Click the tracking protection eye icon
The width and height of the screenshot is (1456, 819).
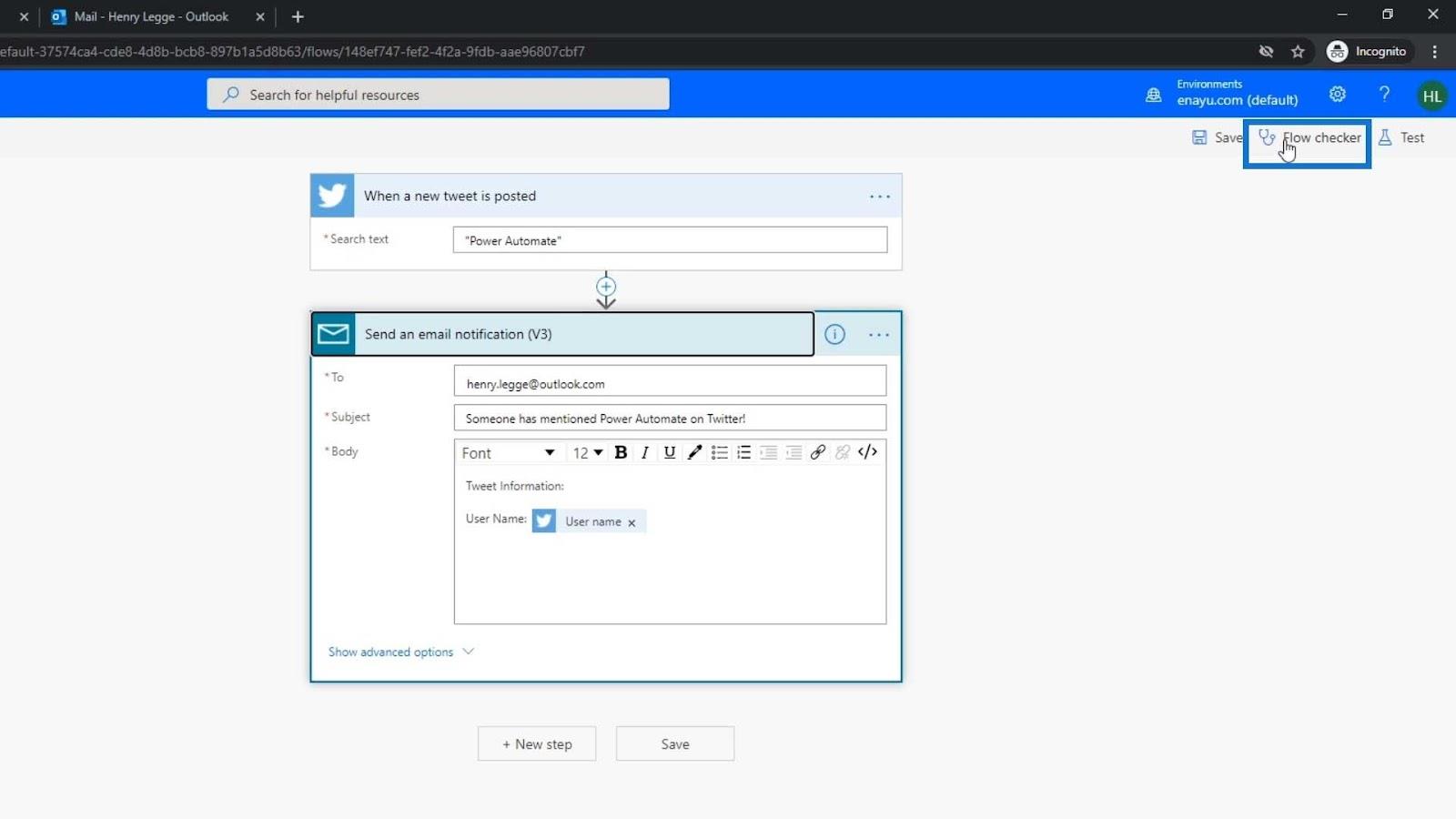[1266, 52]
